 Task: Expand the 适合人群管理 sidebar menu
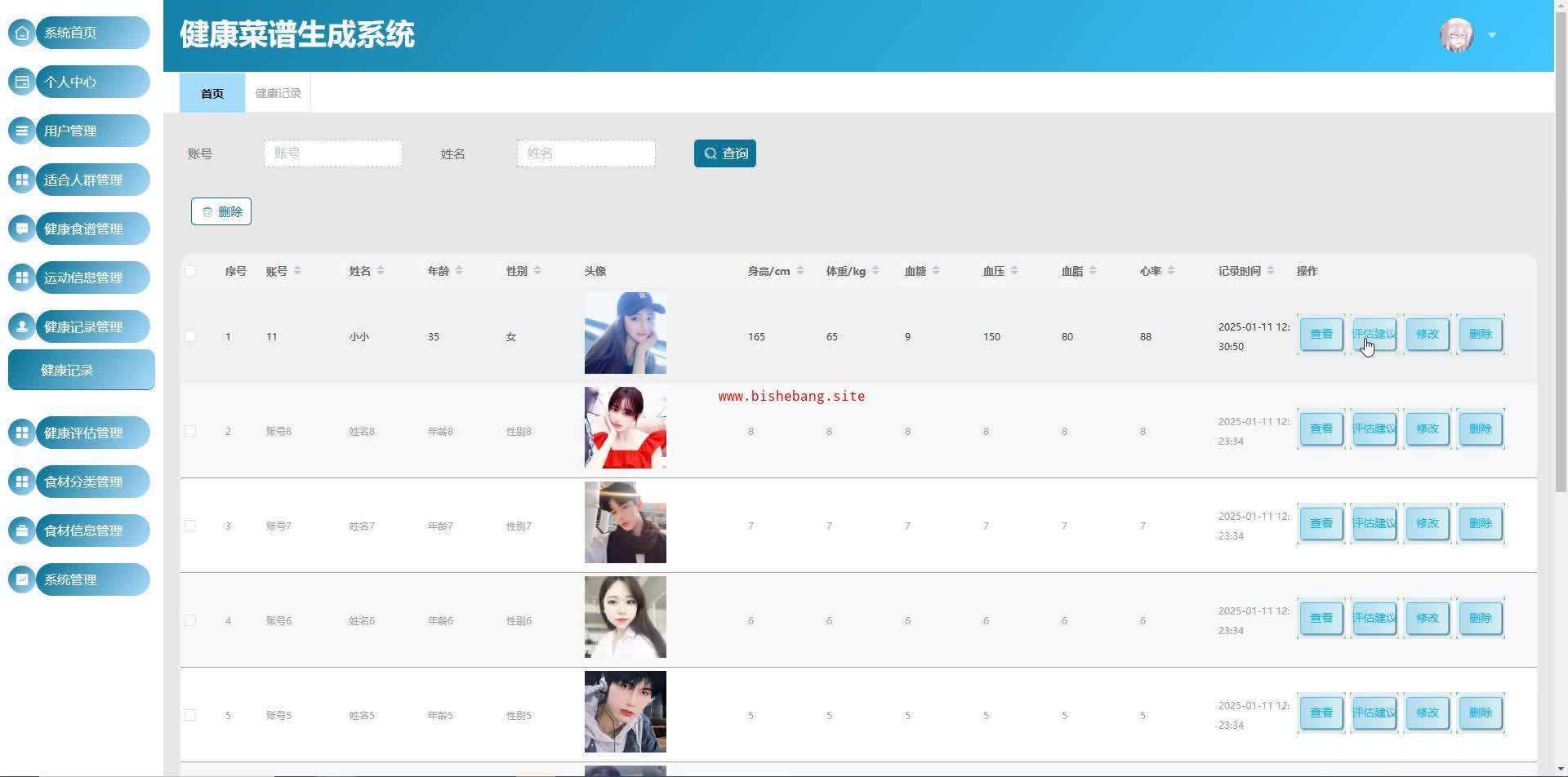[x=92, y=180]
